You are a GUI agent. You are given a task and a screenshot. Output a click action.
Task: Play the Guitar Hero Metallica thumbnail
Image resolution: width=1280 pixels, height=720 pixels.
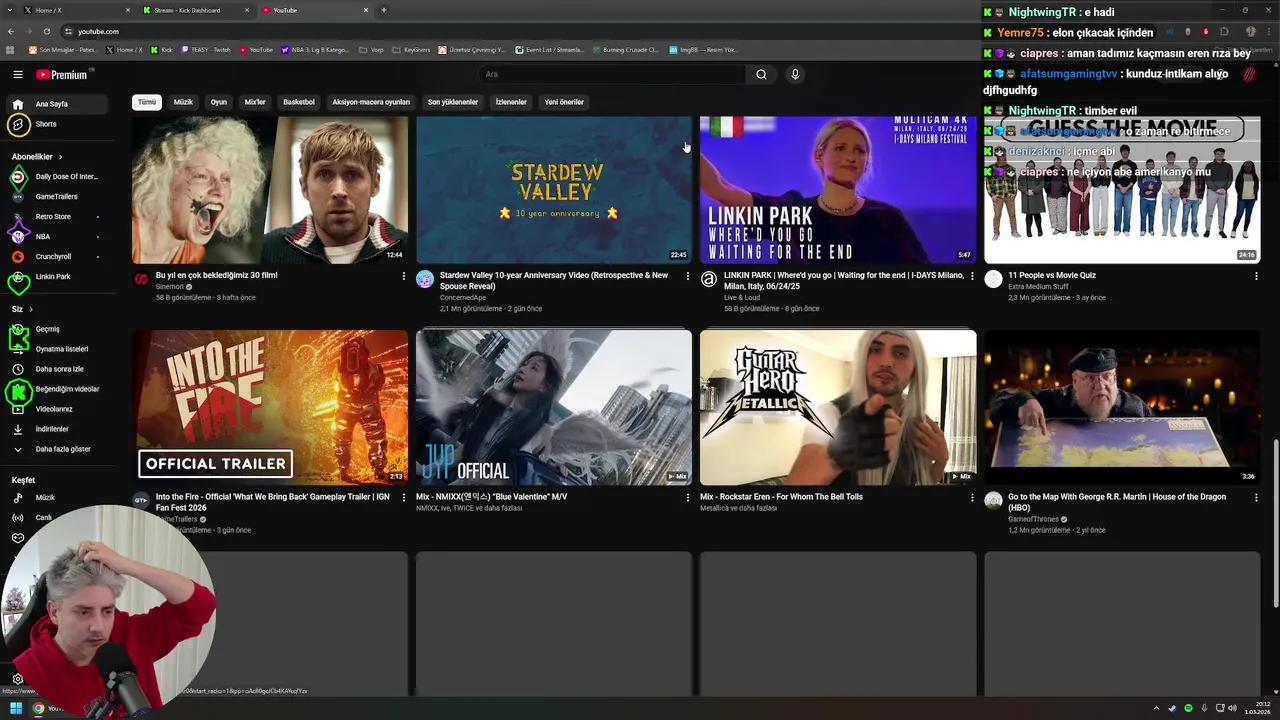coord(838,407)
